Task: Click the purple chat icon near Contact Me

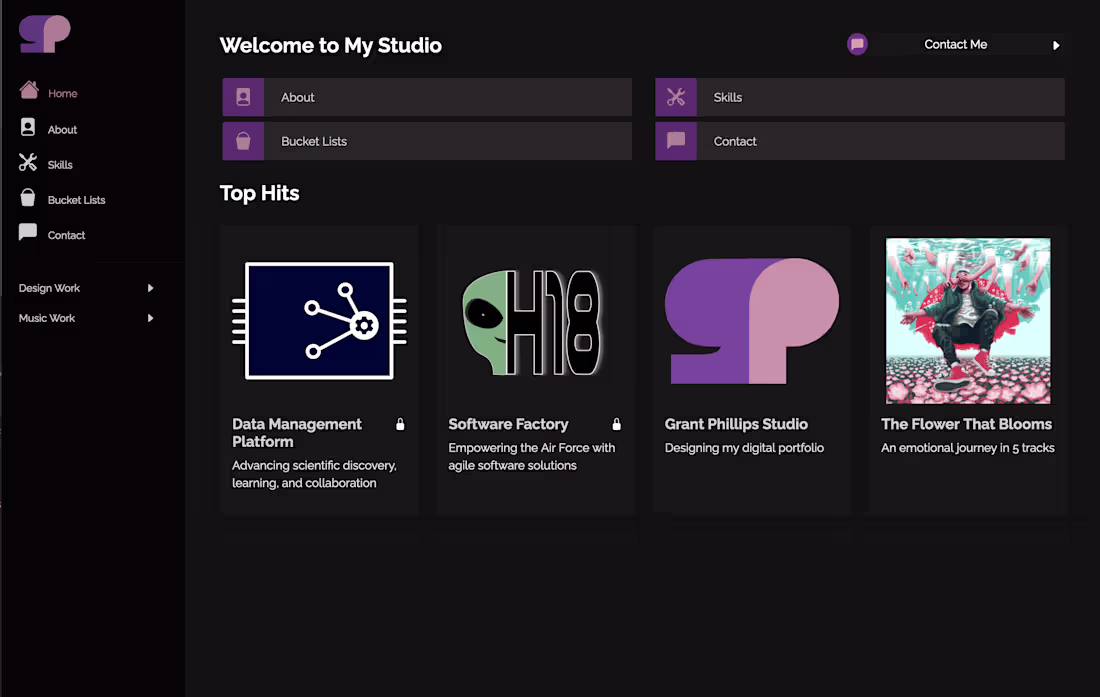Action: click(857, 44)
